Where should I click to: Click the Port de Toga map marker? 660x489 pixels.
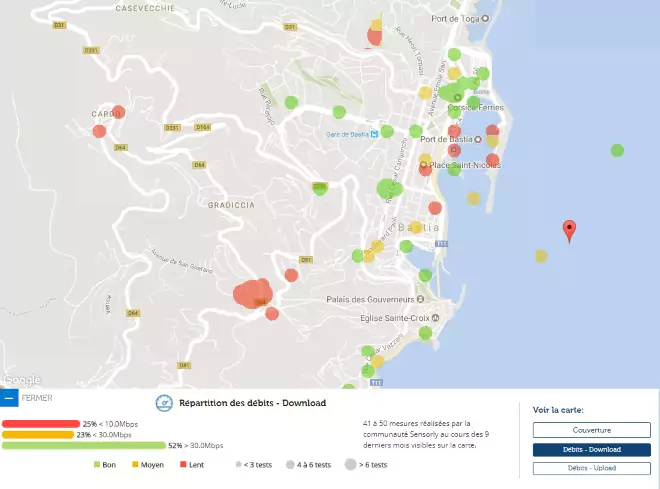pyautogui.click(x=486, y=18)
